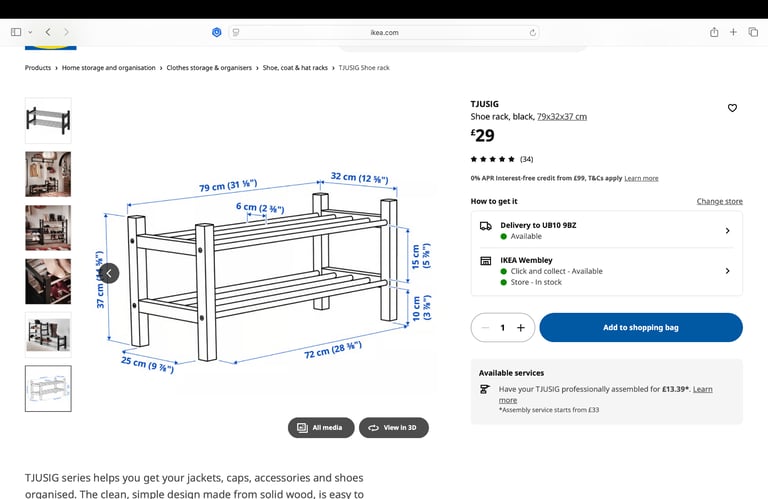
Task: Click 'Click and collect - Available' status
Action: (x=556, y=271)
